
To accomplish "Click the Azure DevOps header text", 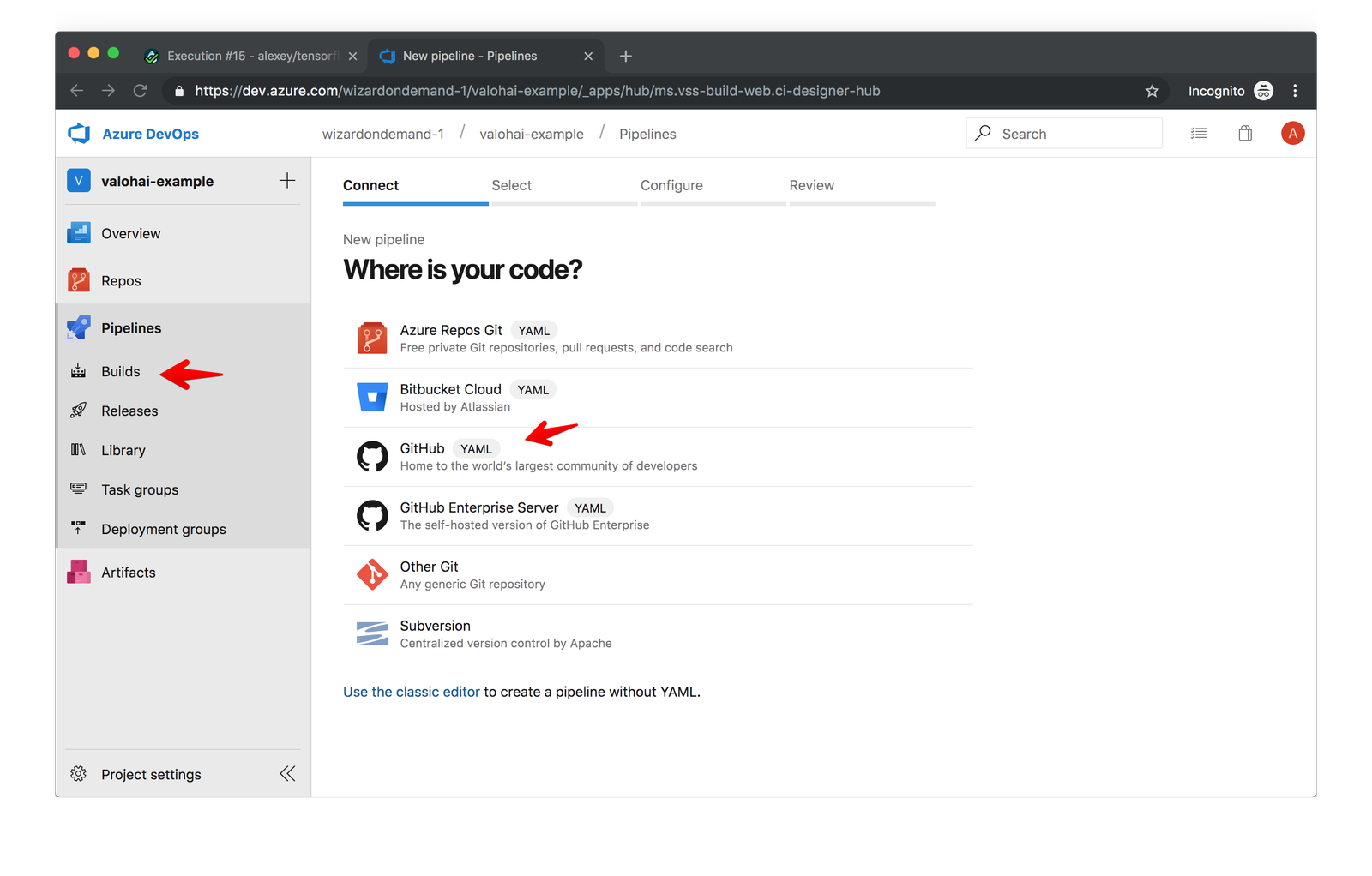I will pyautogui.click(x=151, y=134).
